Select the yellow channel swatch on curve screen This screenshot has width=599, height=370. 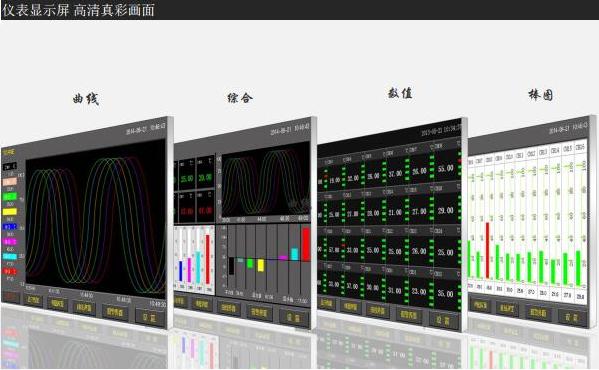[x=10, y=212]
